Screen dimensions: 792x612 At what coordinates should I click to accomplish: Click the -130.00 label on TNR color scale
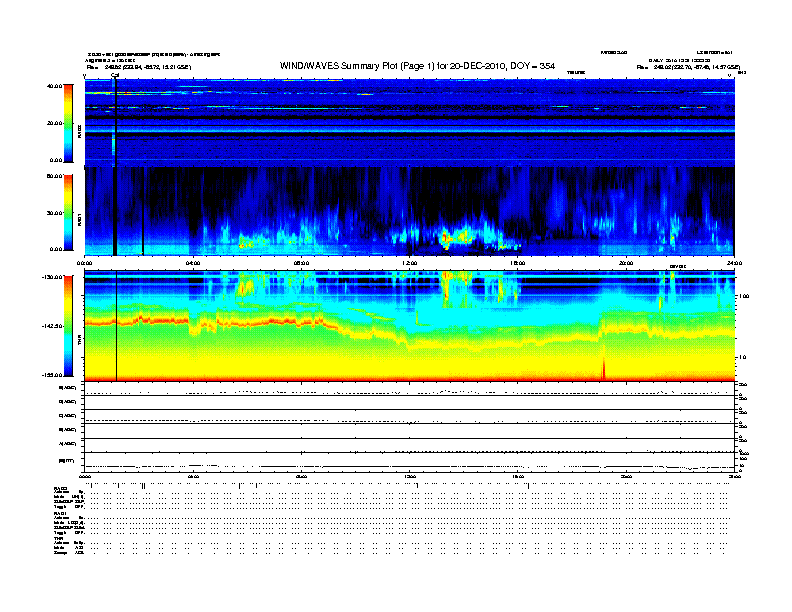(x=52, y=277)
